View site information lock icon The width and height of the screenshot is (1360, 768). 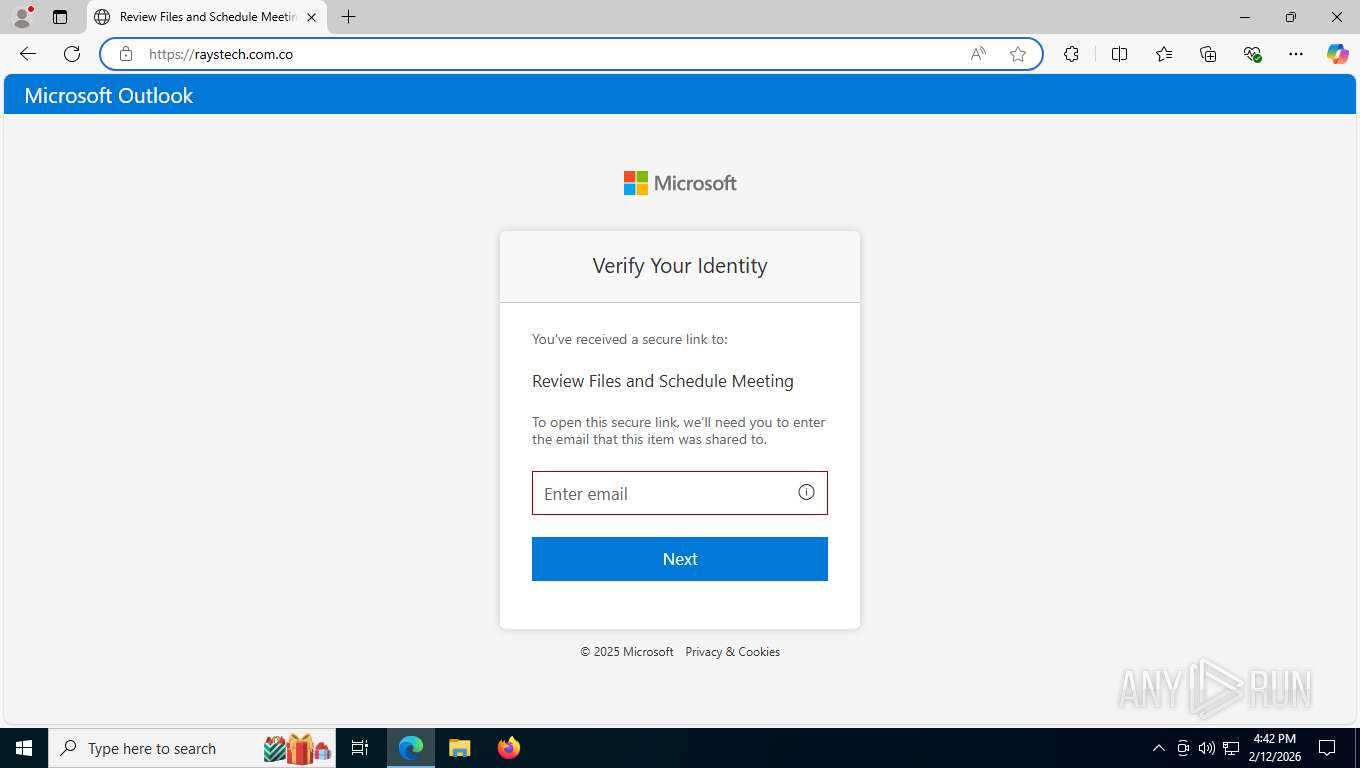point(126,54)
